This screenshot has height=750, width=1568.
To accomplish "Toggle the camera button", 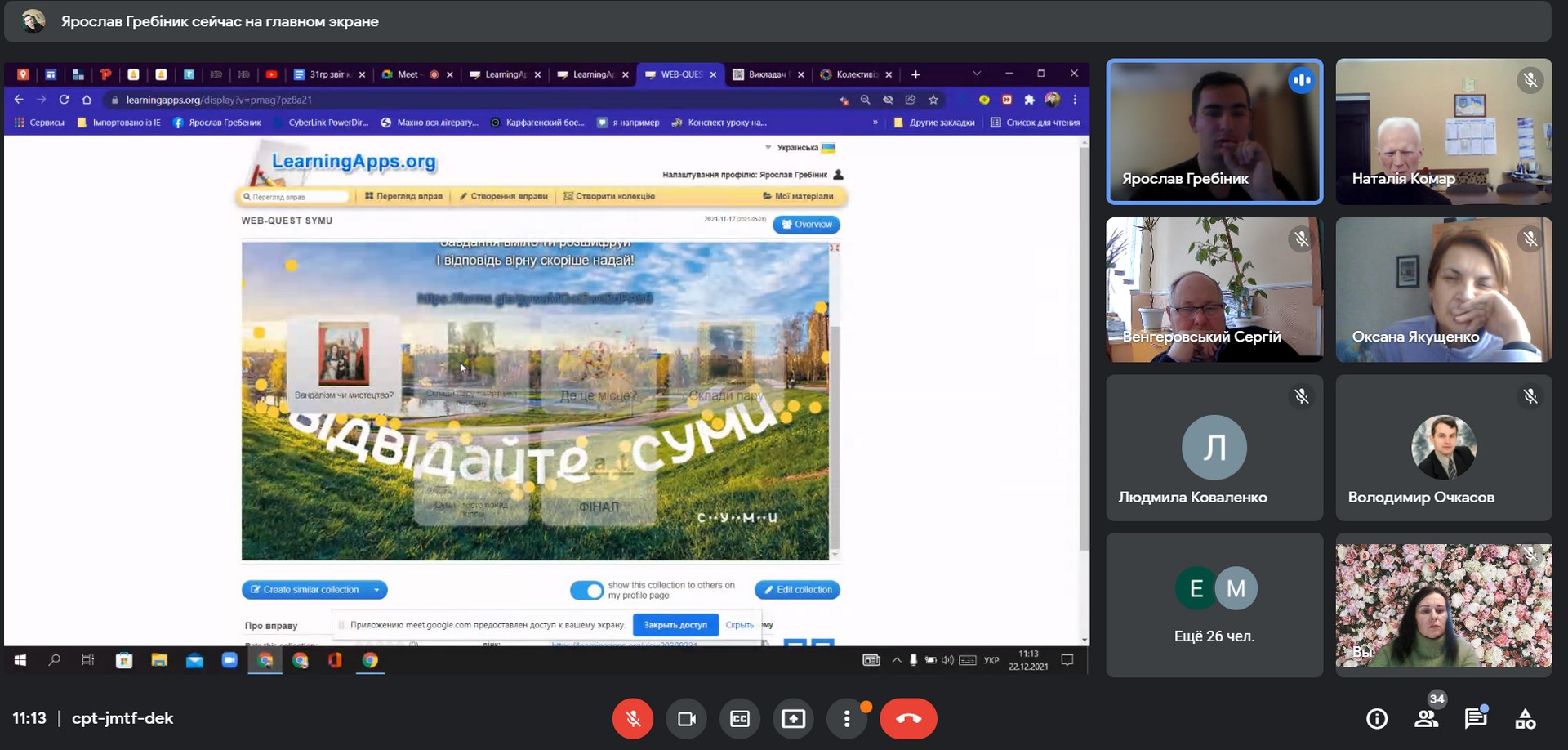I will tap(686, 719).
